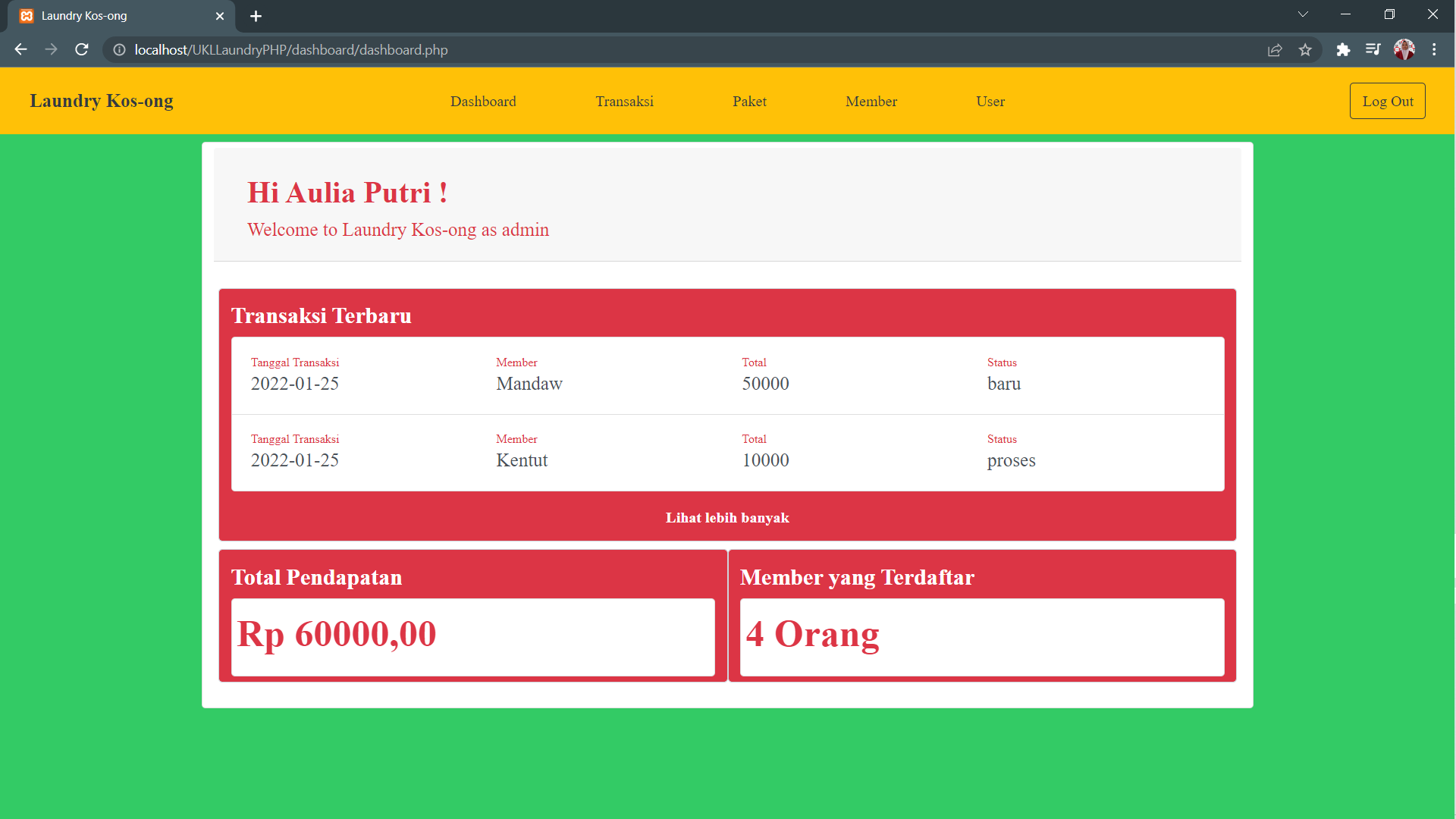Click the Lihat lebih banyak link
This screenshot has width=1456, height=819.
[x=727, y=518]
